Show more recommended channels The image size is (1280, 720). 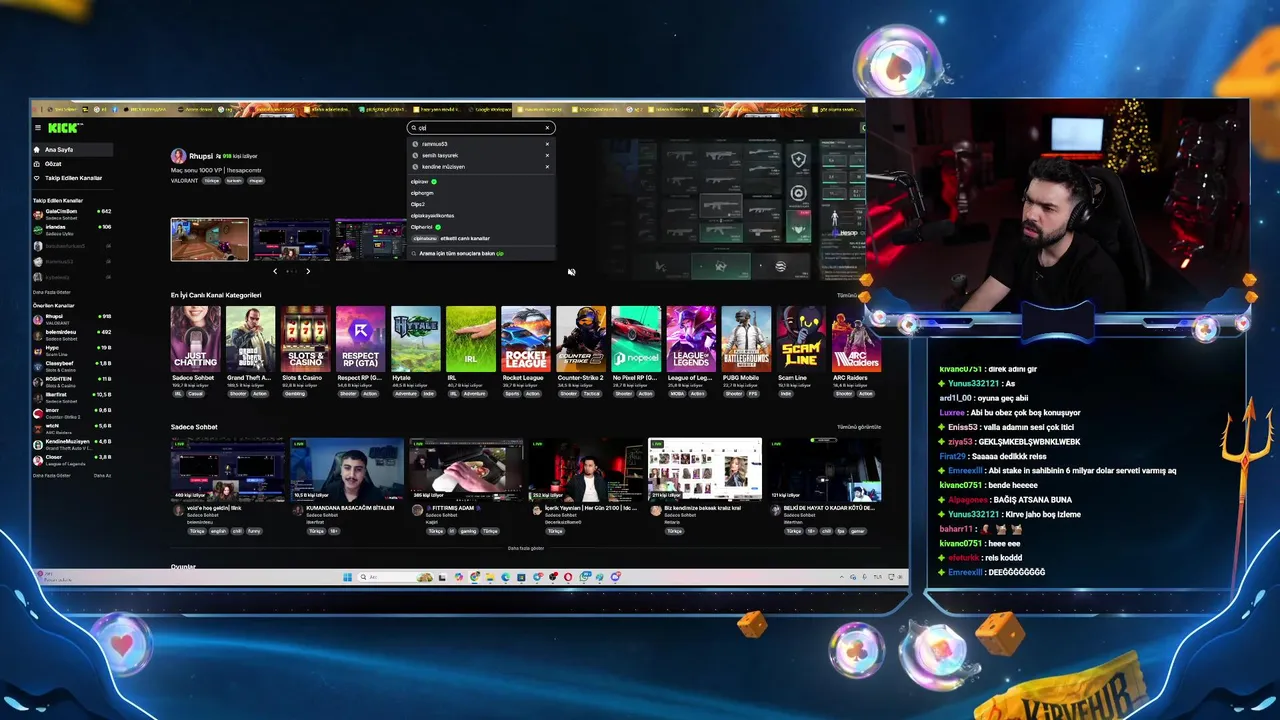click(x=52, y=475)
